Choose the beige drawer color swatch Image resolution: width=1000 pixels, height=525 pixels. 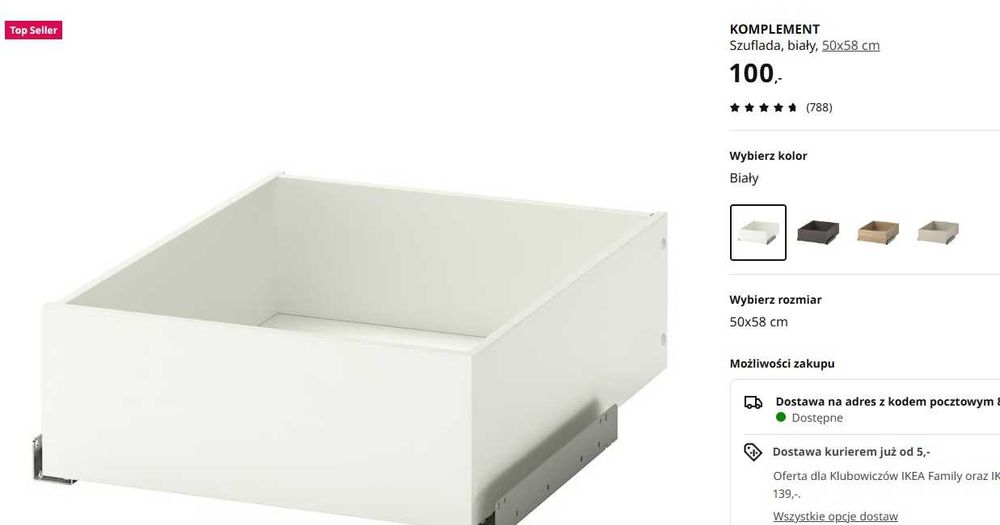[x=938, y=232]
